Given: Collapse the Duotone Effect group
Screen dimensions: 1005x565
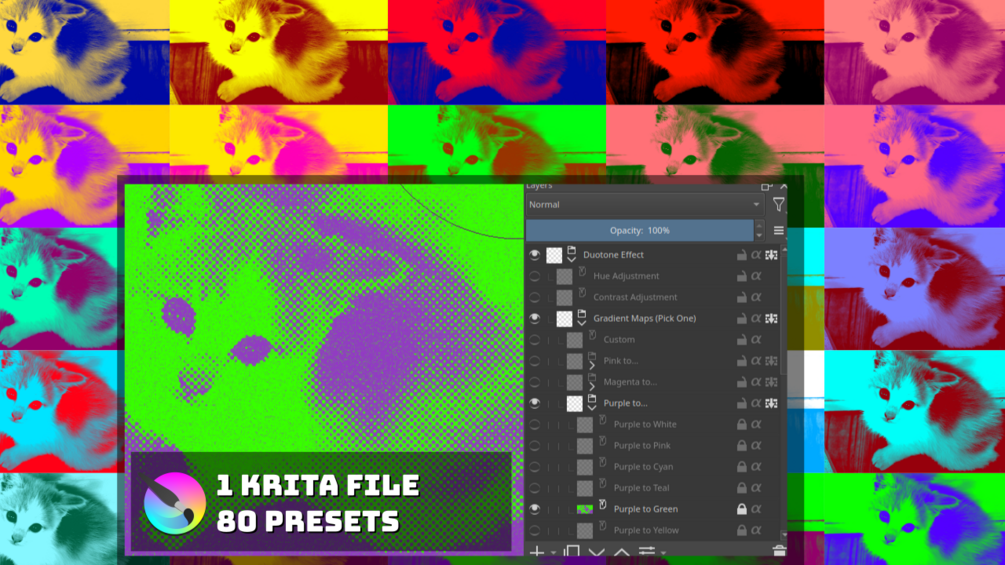Looking at the screenshot, I should [x=571, y=259].
